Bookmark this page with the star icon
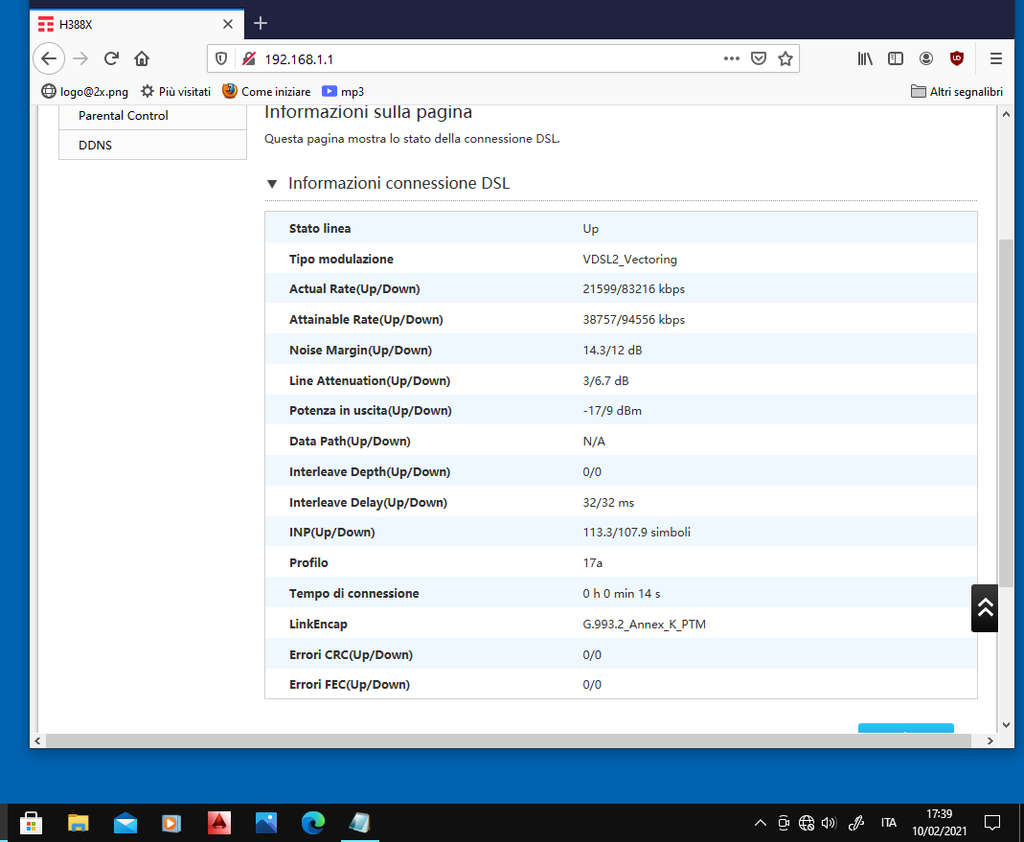Image resolution: width=1024 pixels, height=842 pixels. pyautogui.click(x=785, y=59)
